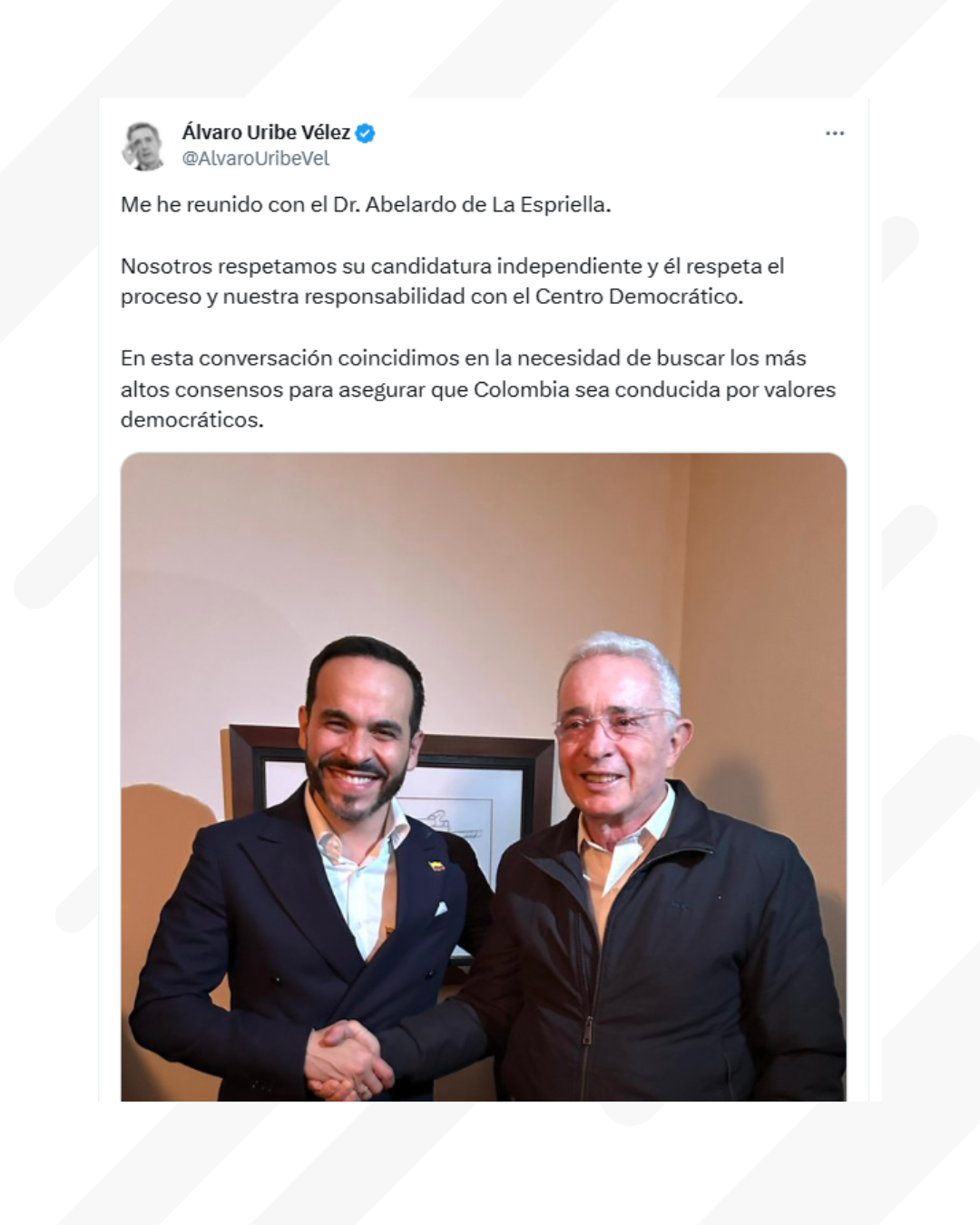The image size is (980, 1225).
Task: Click the small logo on the black jacket
Action: [681, 906]
